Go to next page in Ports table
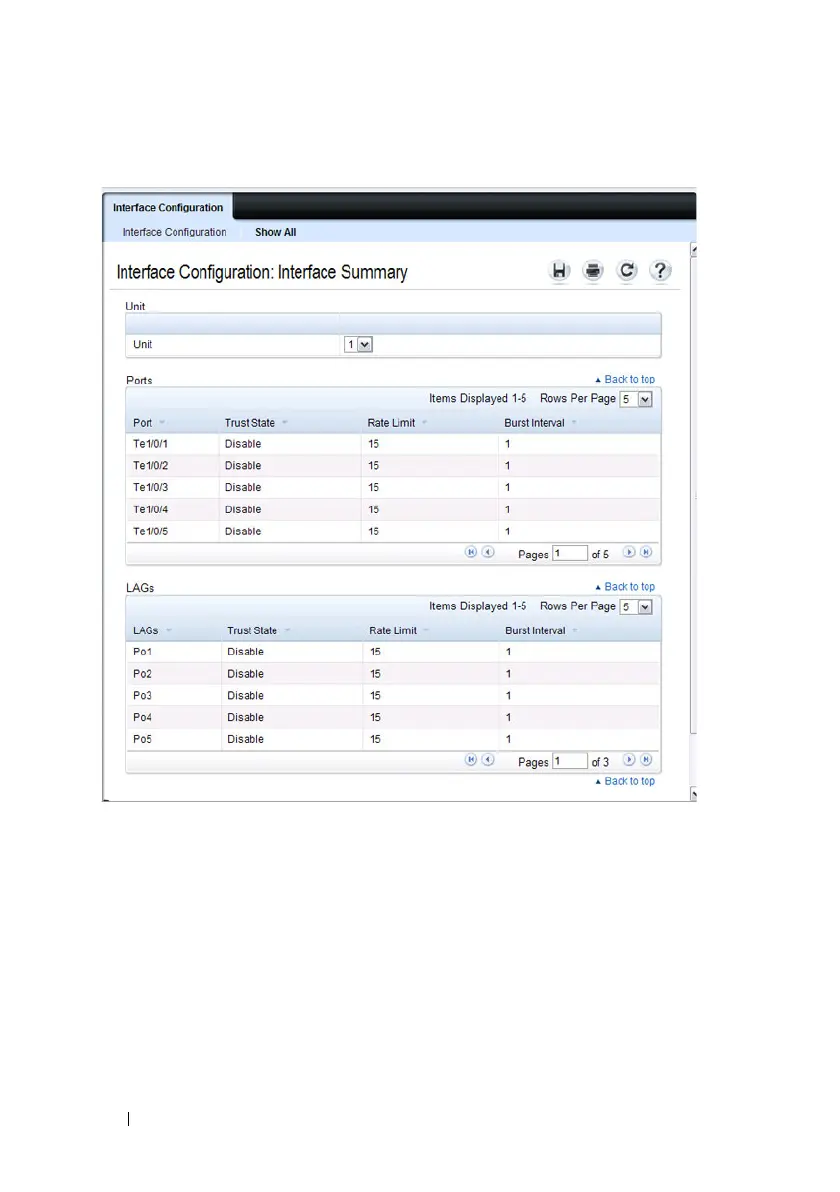This screenshot has width=840, height=1192. pyautogui.click(x=629, y=553)
